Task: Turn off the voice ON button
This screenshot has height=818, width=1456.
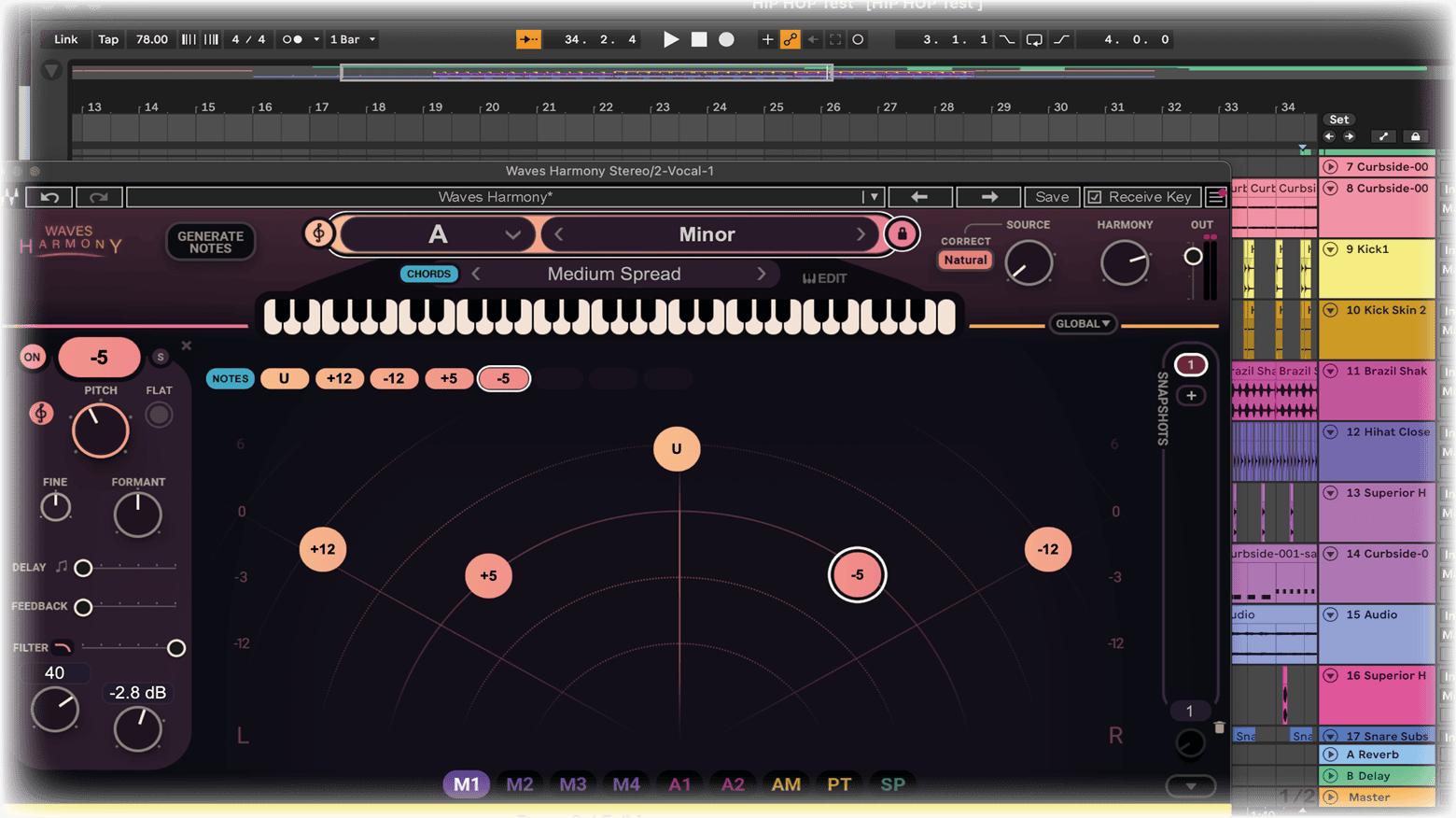Action: point(33,357)
